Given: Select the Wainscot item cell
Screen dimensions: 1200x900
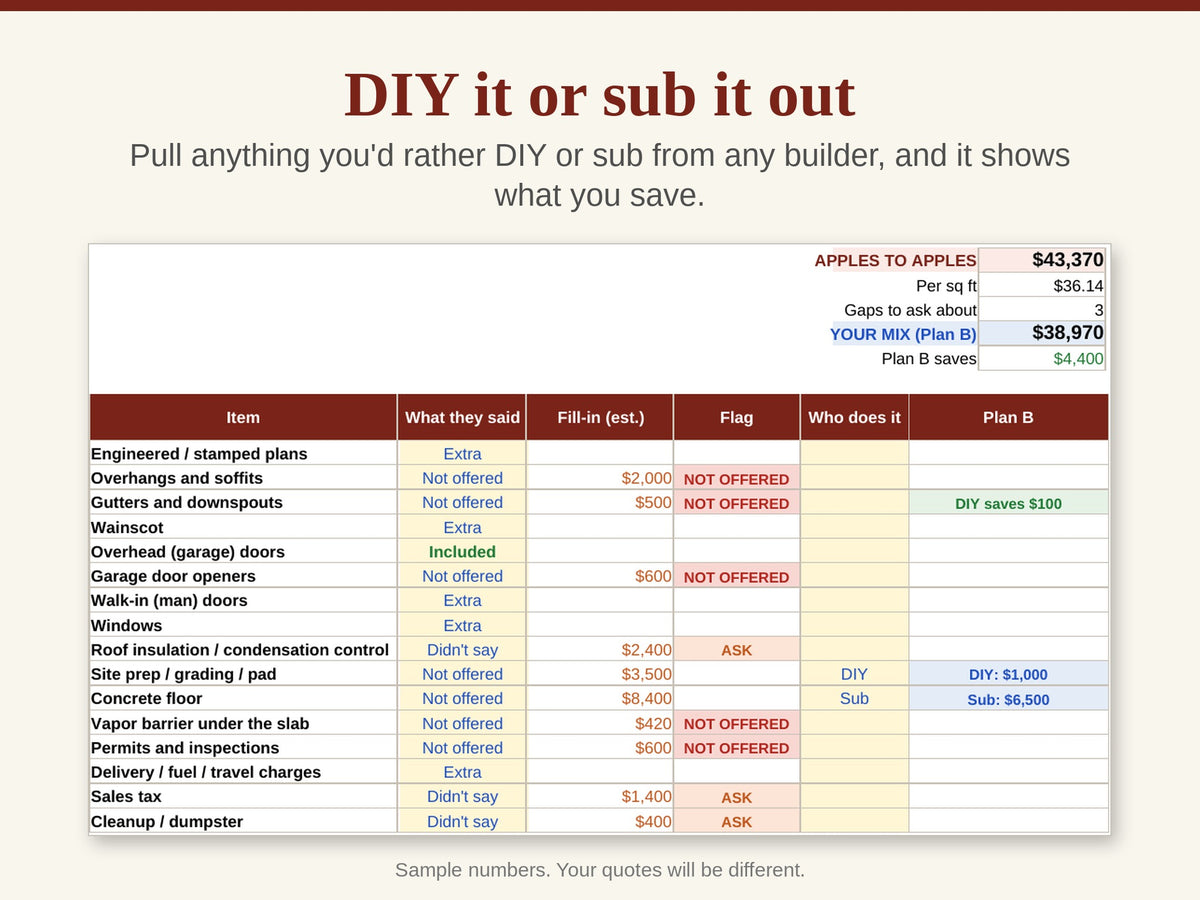Looking at the screenshot, I should click(x=243, y=527).
